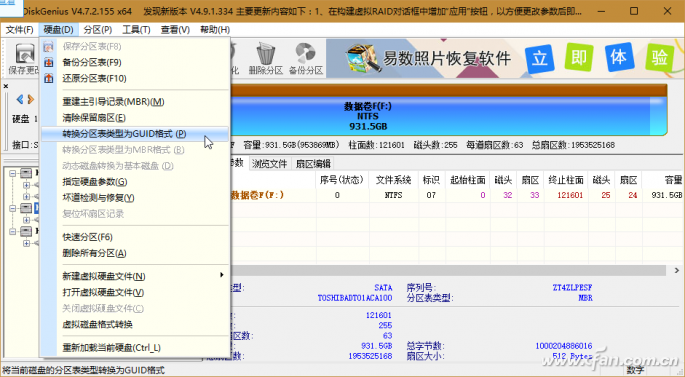Select 删除所有分区(A) menu entry
This screenshot has height=377, width=685.
tap(135, 253)
